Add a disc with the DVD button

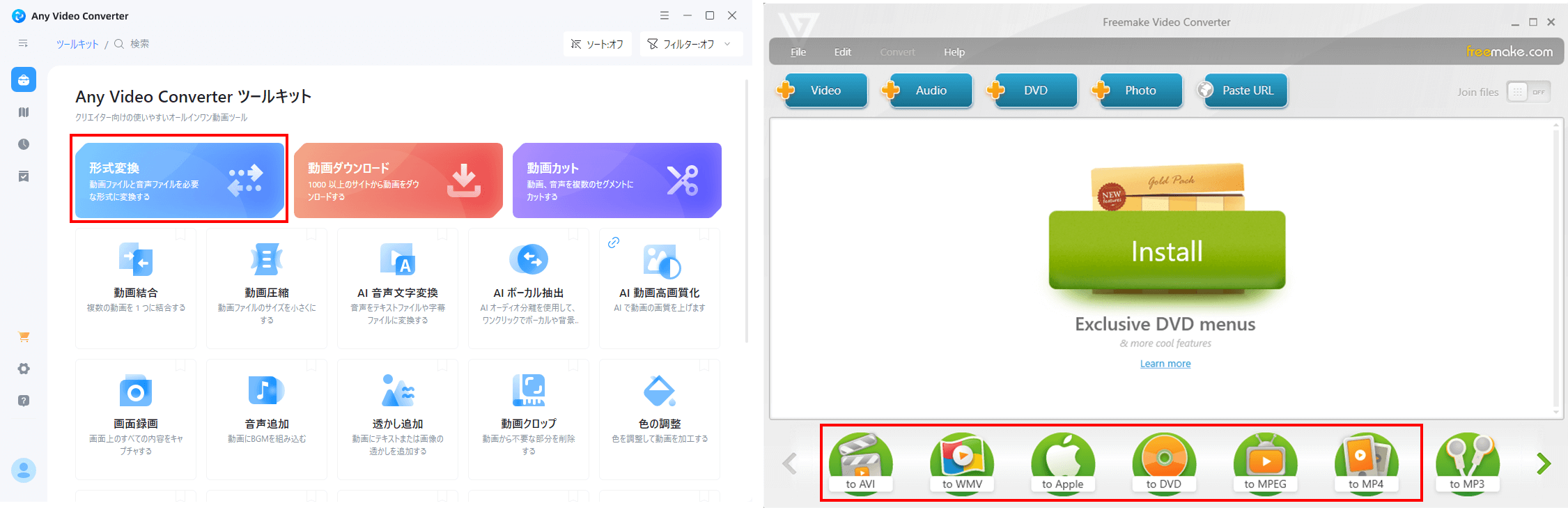click(x=1032, y=91)
